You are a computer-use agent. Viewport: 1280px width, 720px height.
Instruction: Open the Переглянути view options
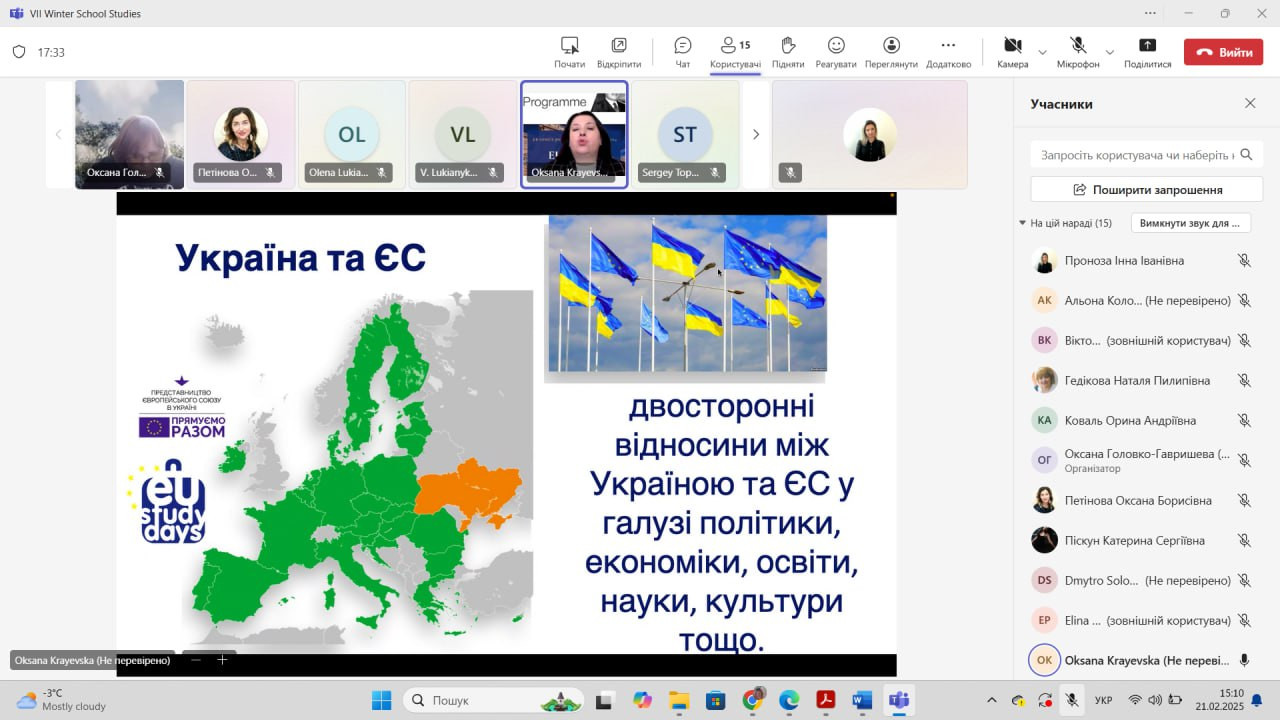(891, 52)
